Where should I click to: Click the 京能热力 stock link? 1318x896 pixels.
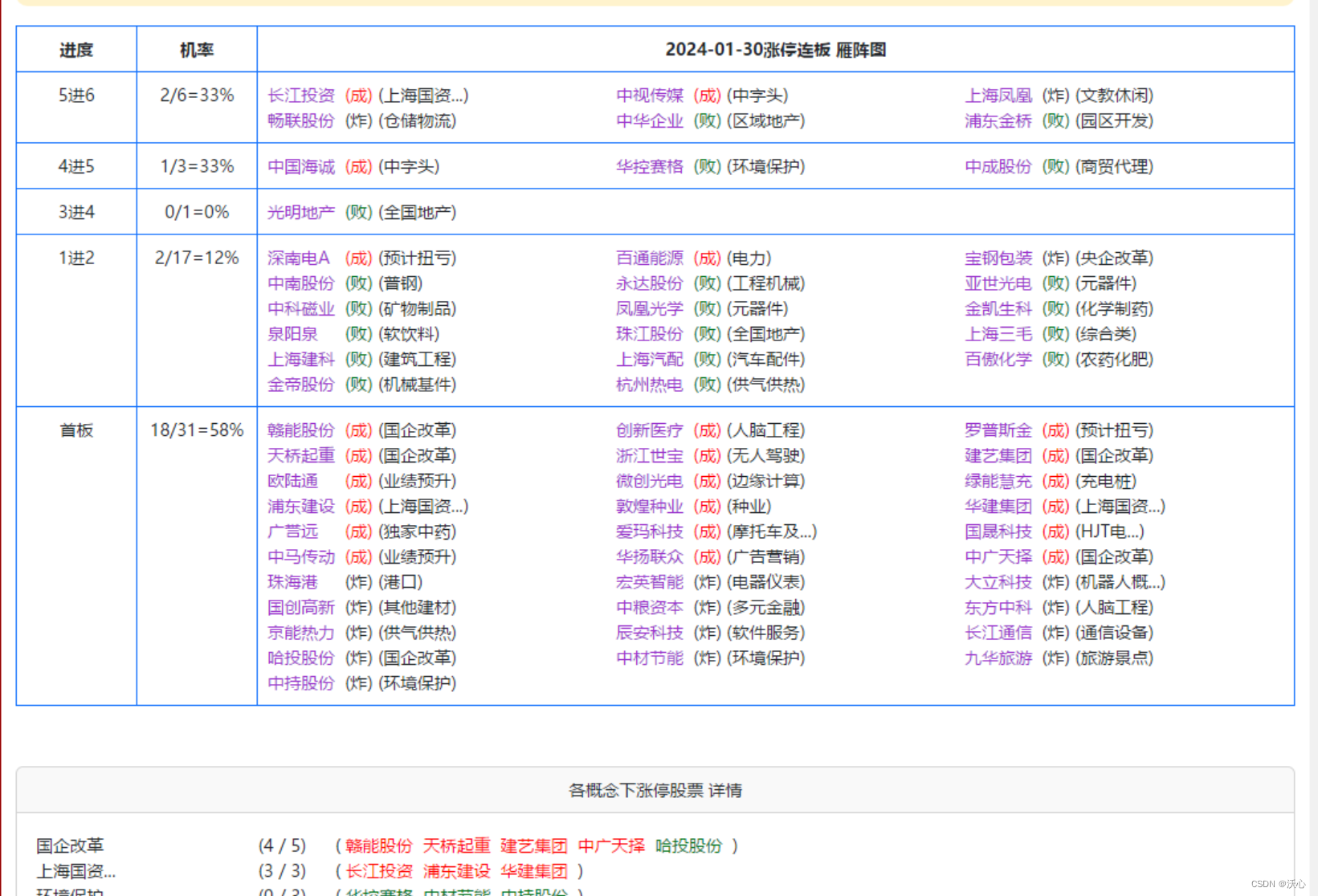[x=300, y=633]
